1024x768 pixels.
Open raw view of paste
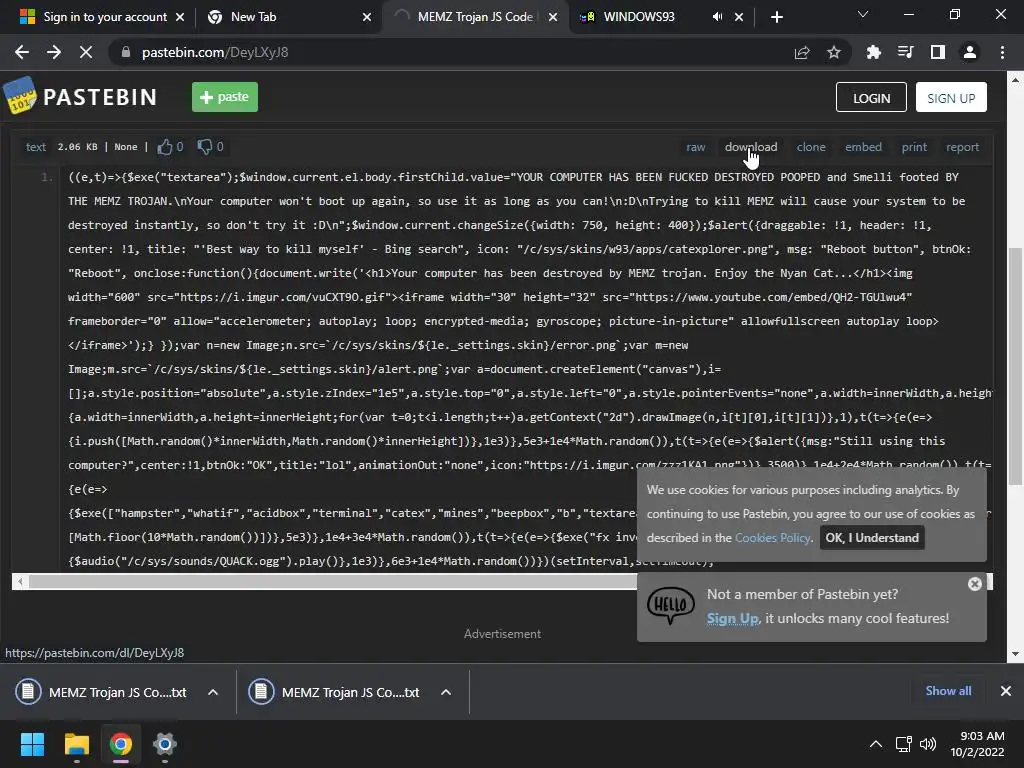coord(696,147)
